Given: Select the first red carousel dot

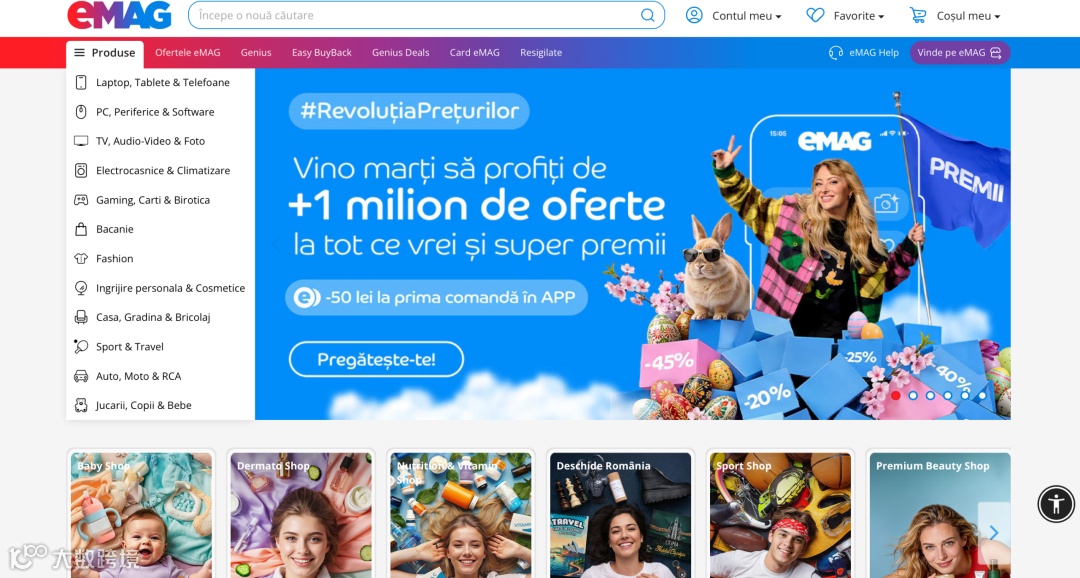Looking at the screenshot, I should point(895,395).
